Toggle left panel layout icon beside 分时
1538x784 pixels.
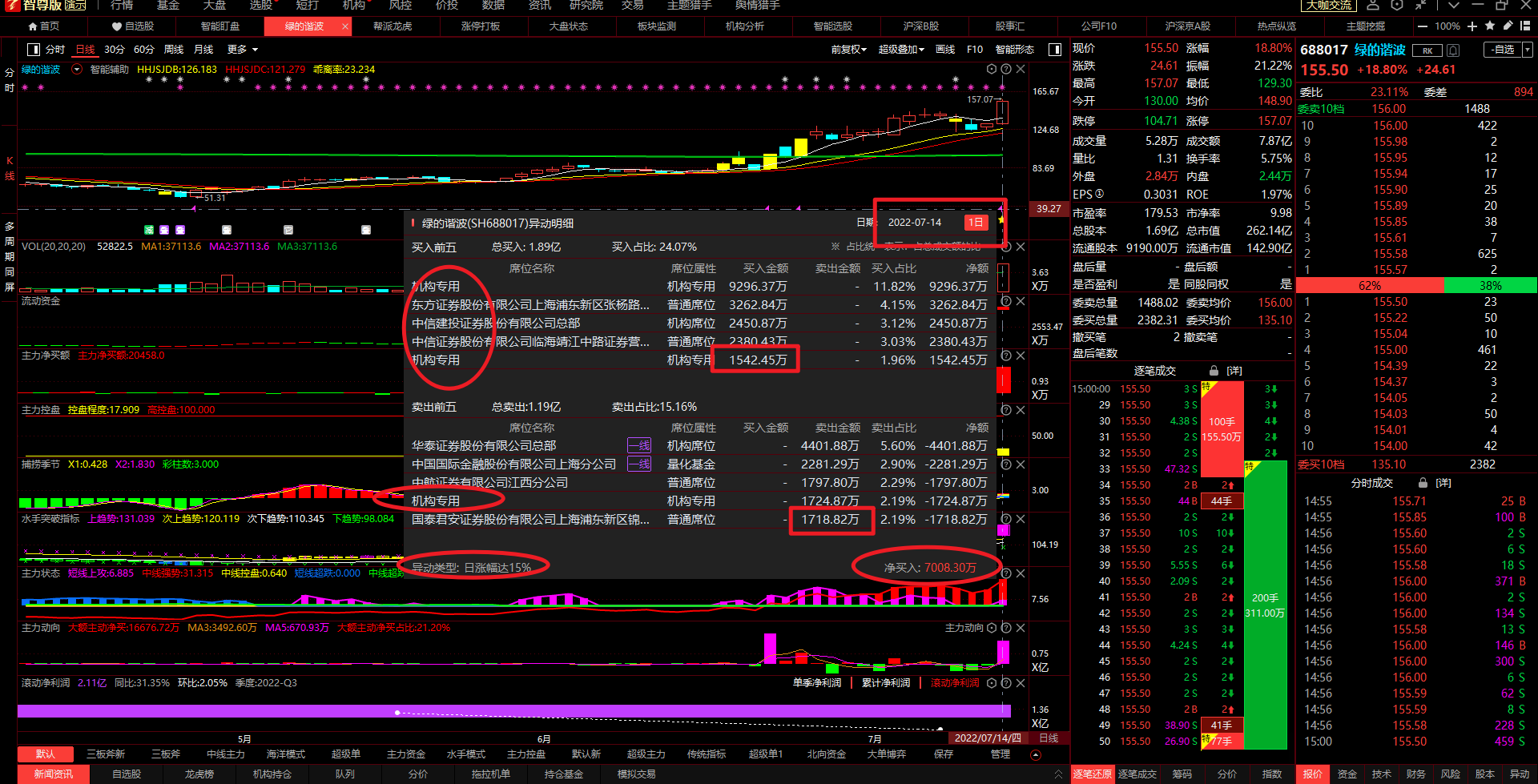click(x=34, y=50)
